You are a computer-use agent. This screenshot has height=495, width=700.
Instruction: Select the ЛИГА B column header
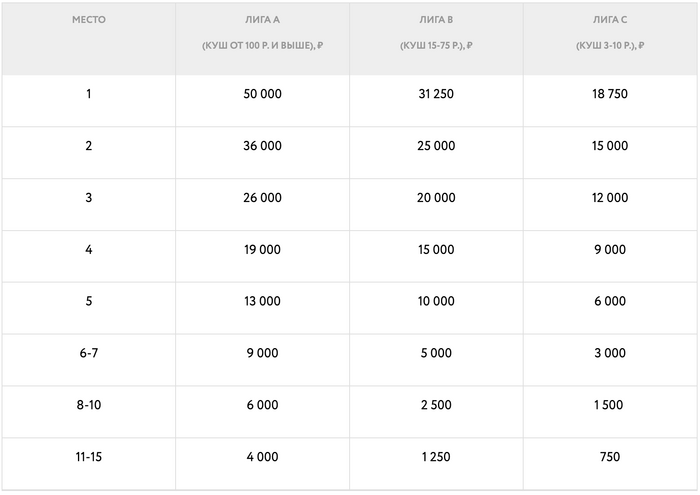[x=436, y=20]
